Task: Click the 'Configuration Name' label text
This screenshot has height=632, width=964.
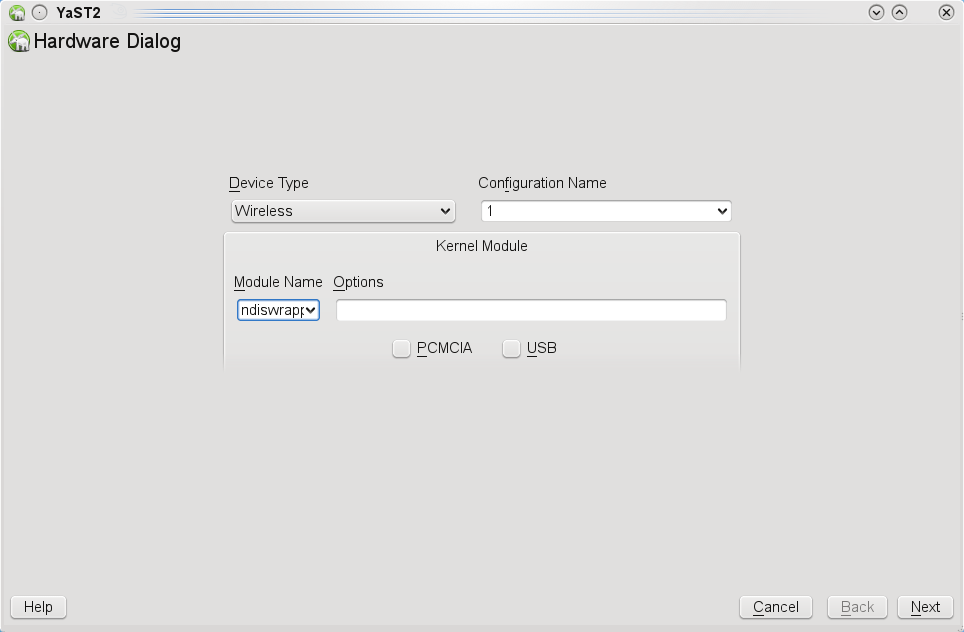Action: pos(542,183)
